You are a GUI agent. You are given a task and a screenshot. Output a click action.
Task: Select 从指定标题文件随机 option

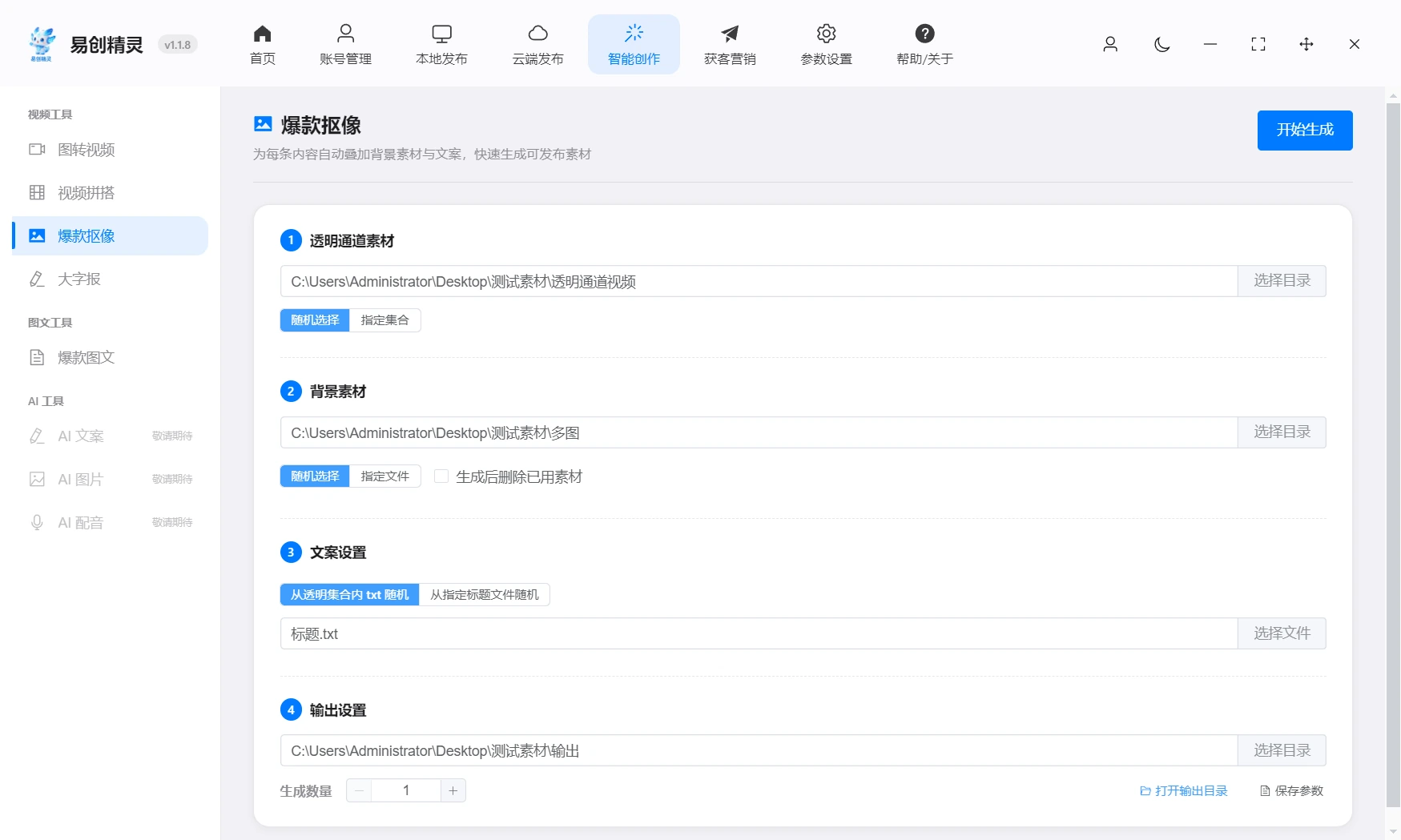point(485,595)
